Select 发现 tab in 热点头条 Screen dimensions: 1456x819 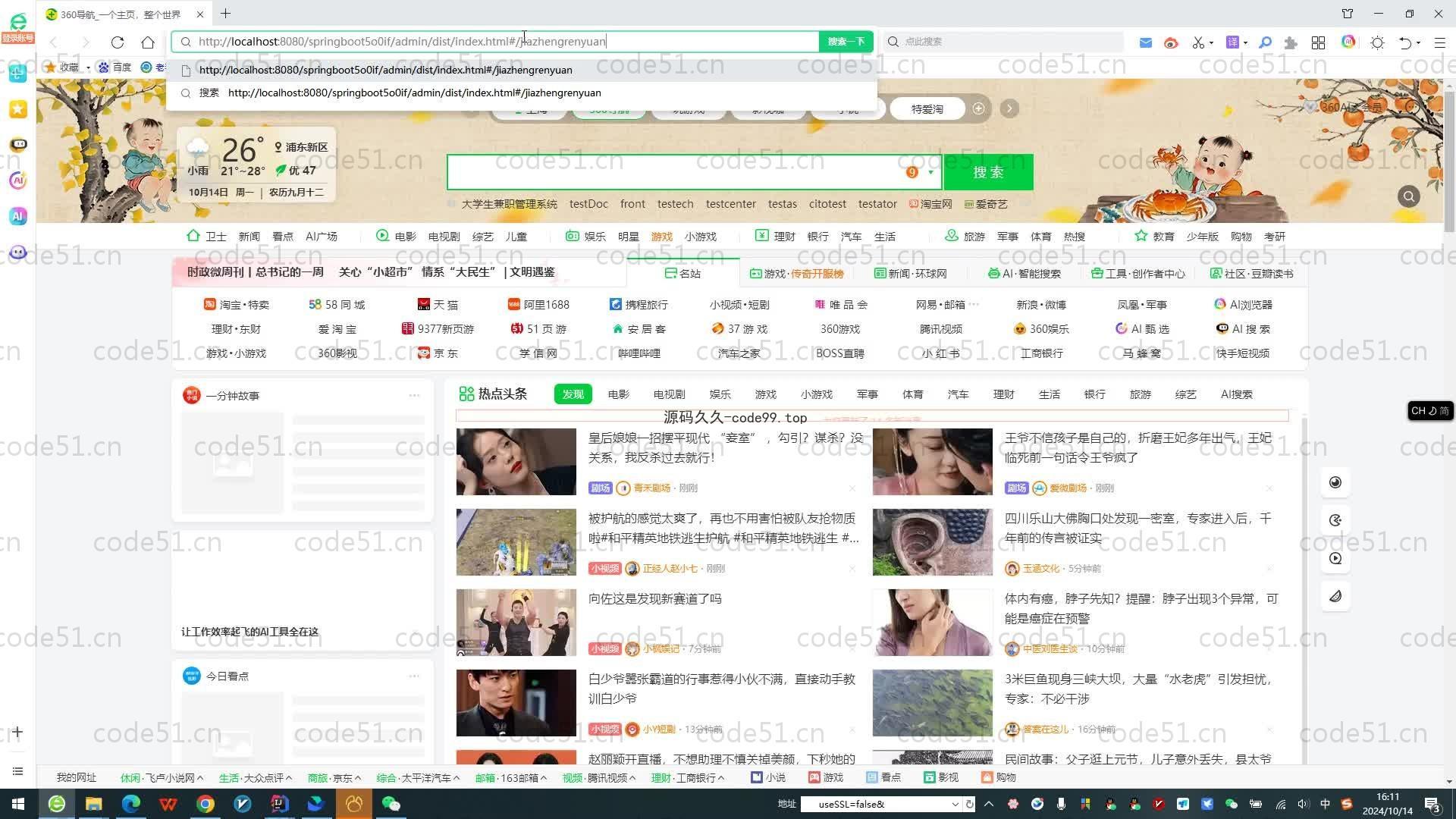click(x=573, y=394)
